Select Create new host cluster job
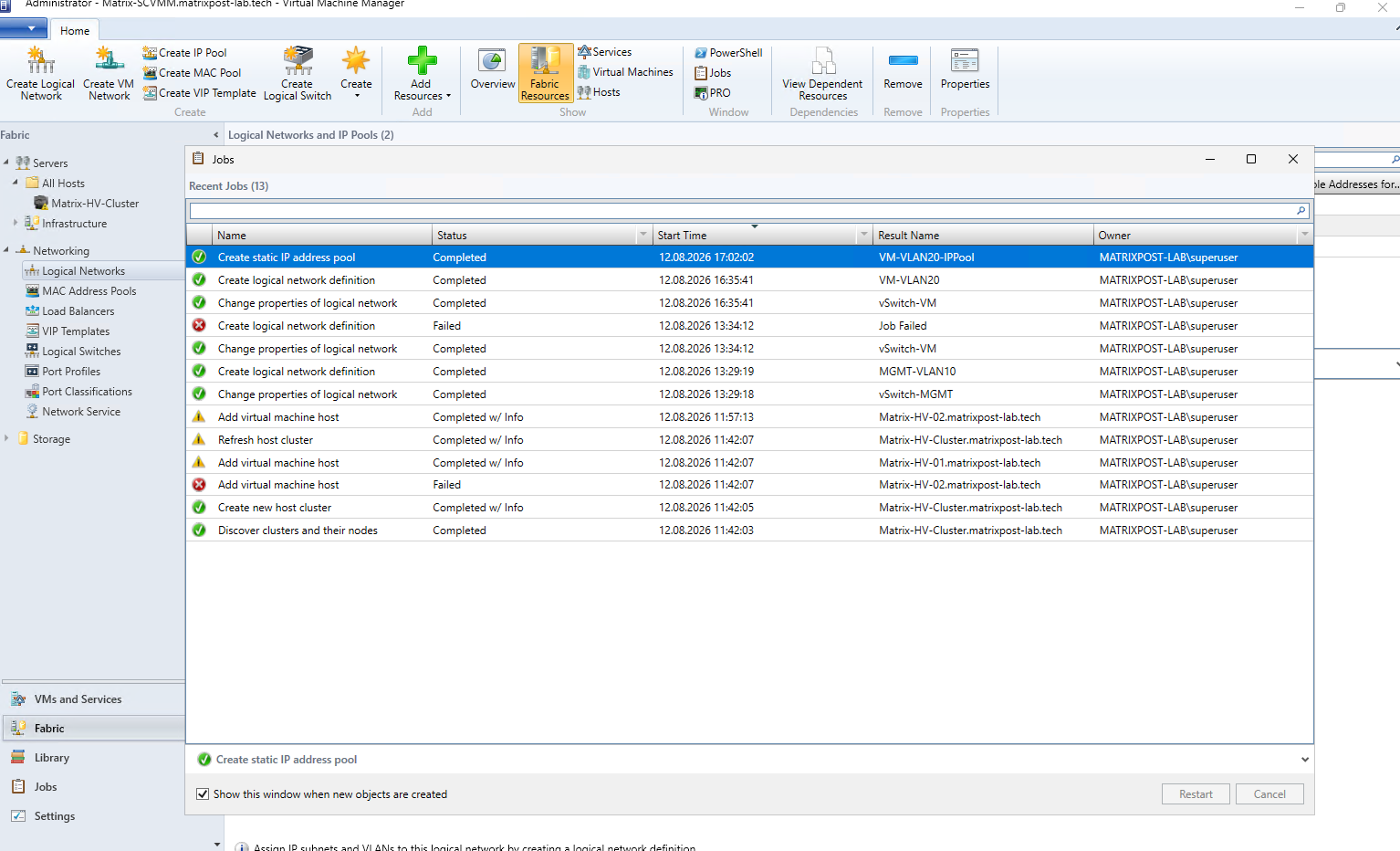The width and height of the screenshot is (1400, 851). pos(749,508)
